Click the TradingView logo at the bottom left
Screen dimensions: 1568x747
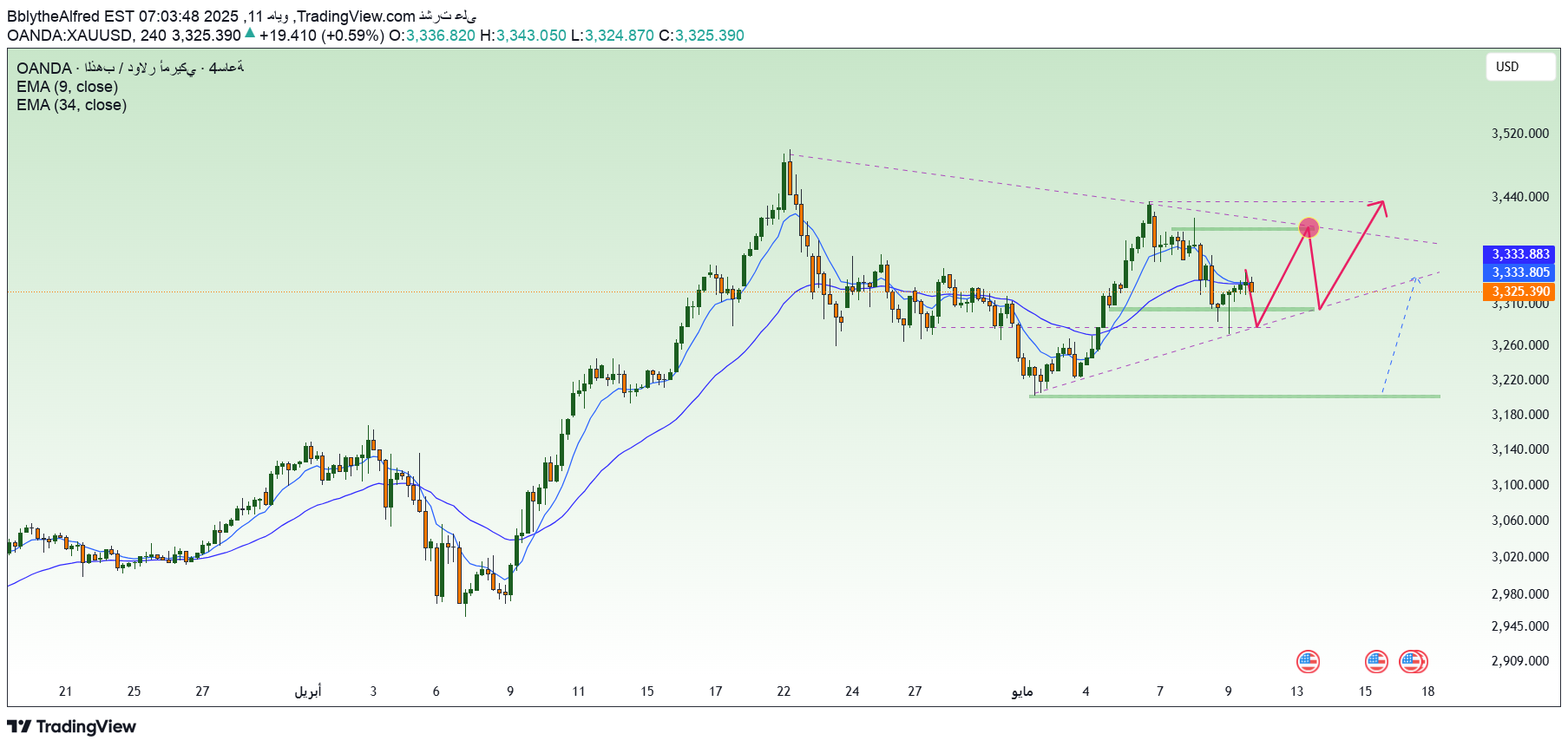(x=72, y=726)
